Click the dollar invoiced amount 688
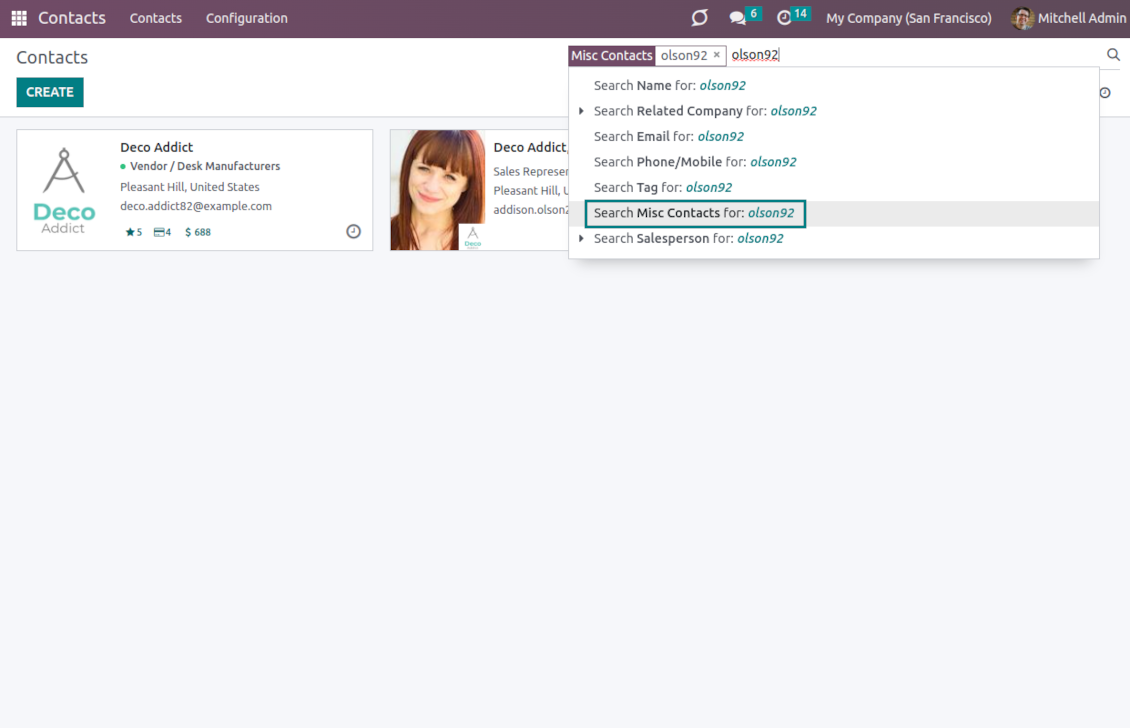Screen dimensions: 1130x728 197,232
